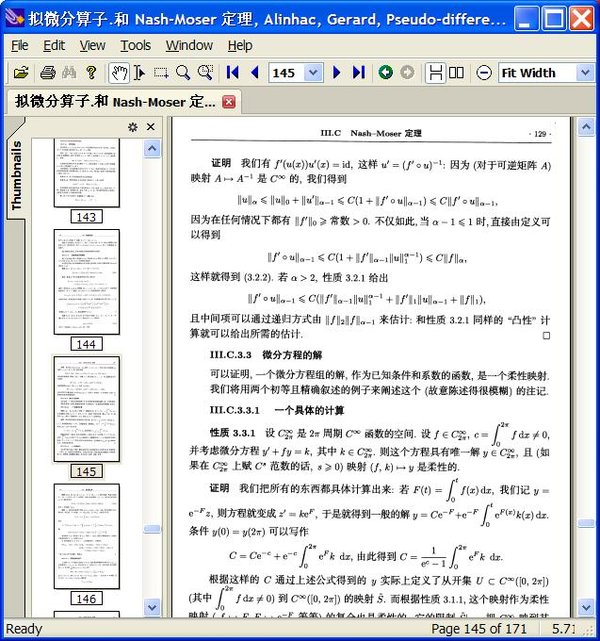Image resolution: width=600 pixels, height=641 pixels.
Task: Minimize the viewer window
Action: click(x=526, y=18)
